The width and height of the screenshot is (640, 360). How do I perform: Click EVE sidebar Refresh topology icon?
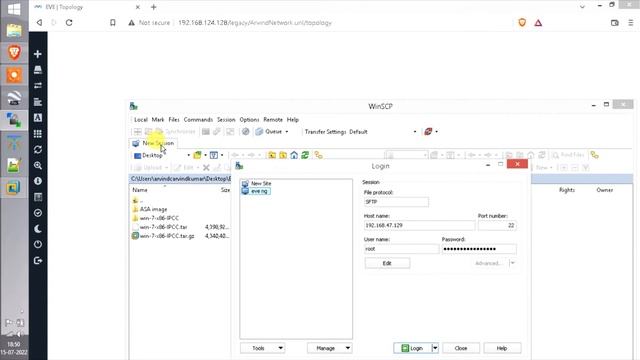tap(38, 149)
